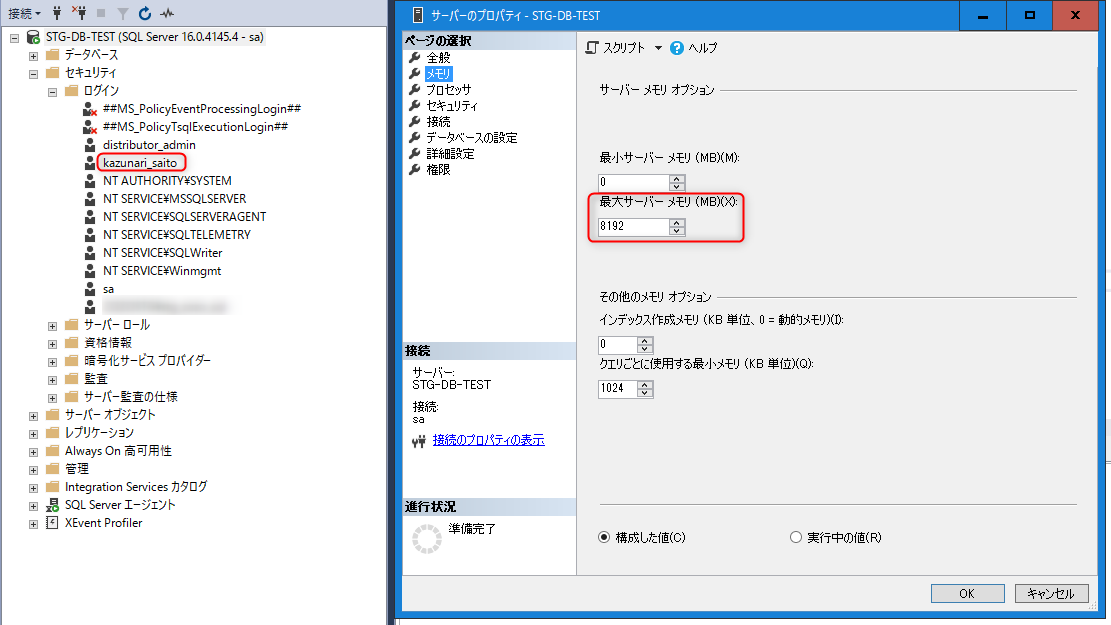This screenshot has width=1111, height=625.
Task: Select the メモリ page in server properties
Action: tap(438, 74)
